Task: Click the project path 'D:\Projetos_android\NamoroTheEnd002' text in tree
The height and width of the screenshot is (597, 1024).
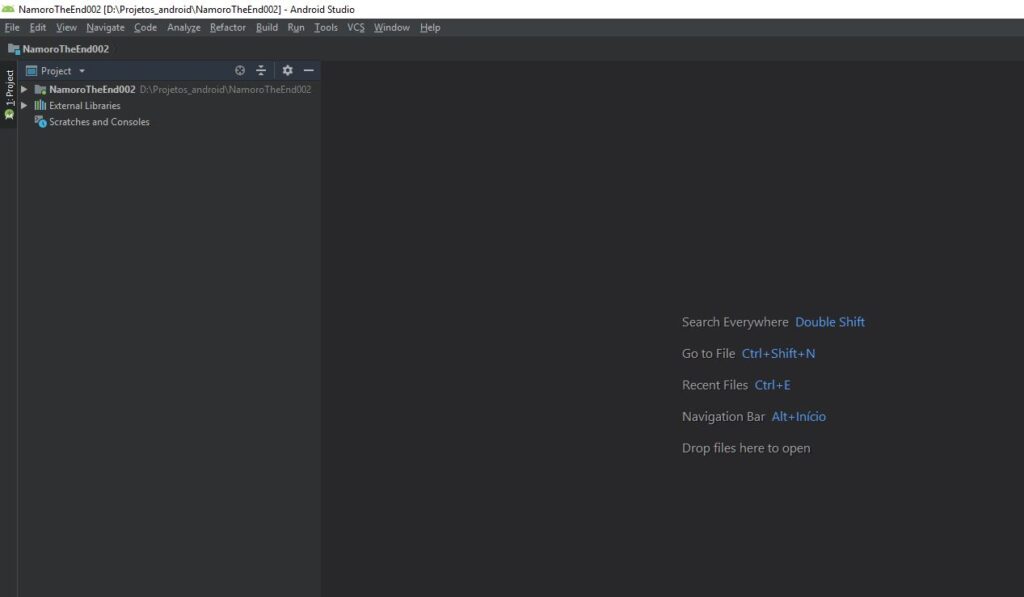Action: 225,89
